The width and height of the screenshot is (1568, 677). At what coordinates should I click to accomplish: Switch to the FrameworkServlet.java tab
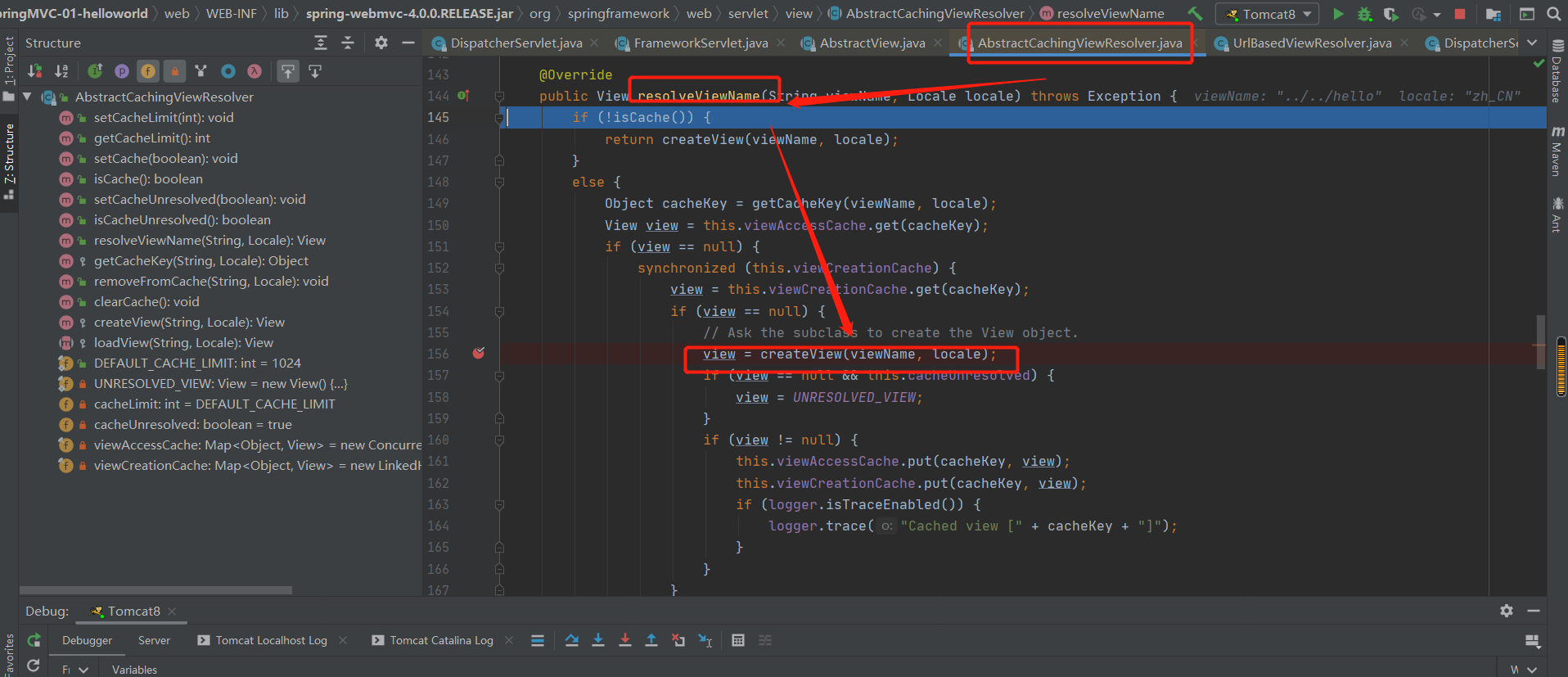[701, 43]
